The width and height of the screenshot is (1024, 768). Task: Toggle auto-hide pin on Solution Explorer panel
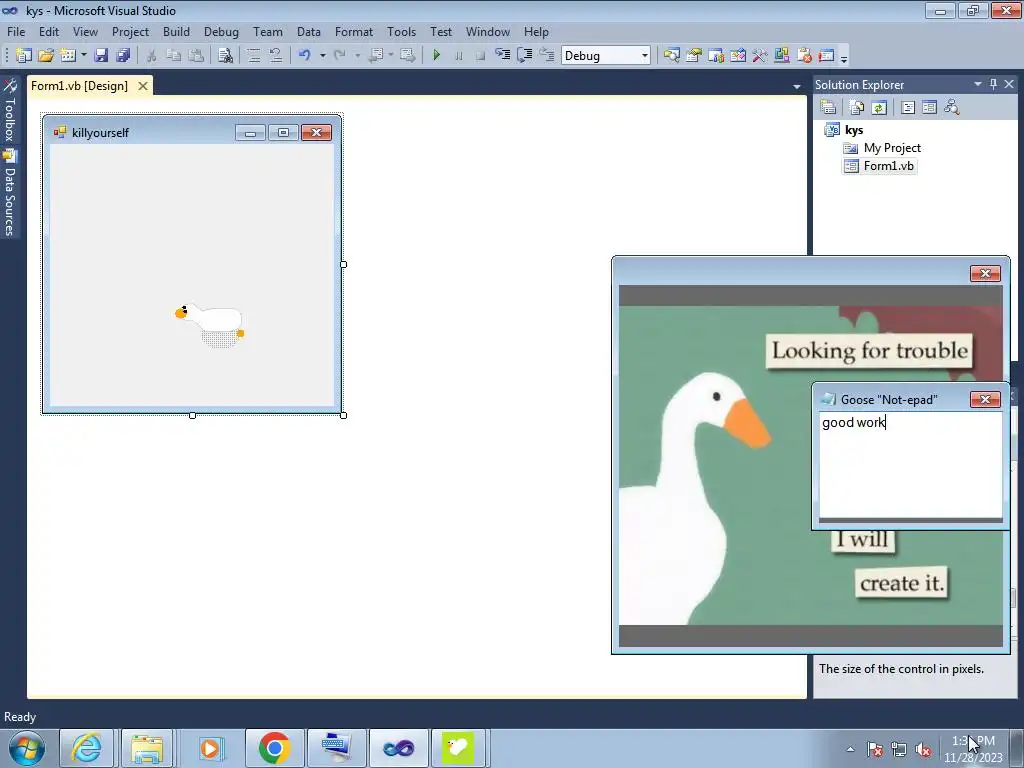click(x=993, y=84)
